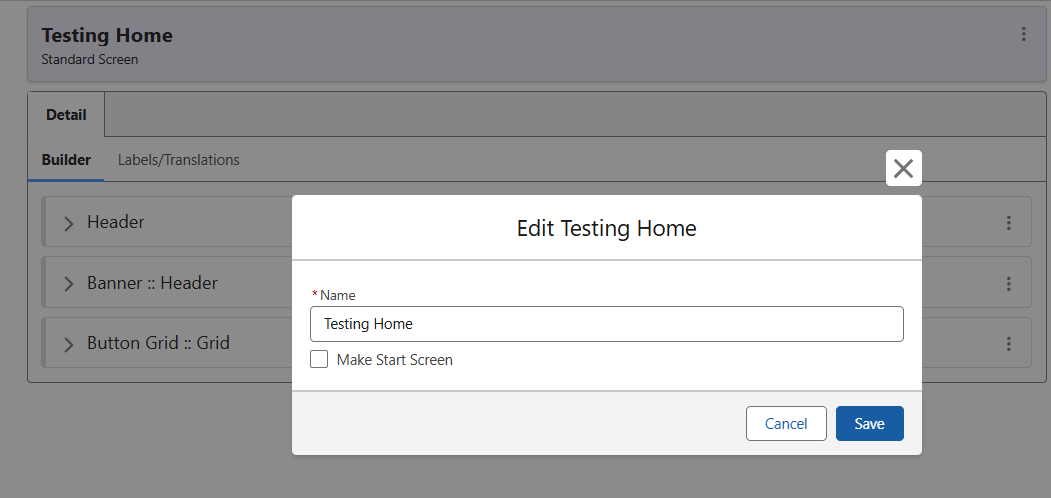The height and width of the screenshot is (498, 1051).
Task: Click the Header component row title
Action: [116, 222]
